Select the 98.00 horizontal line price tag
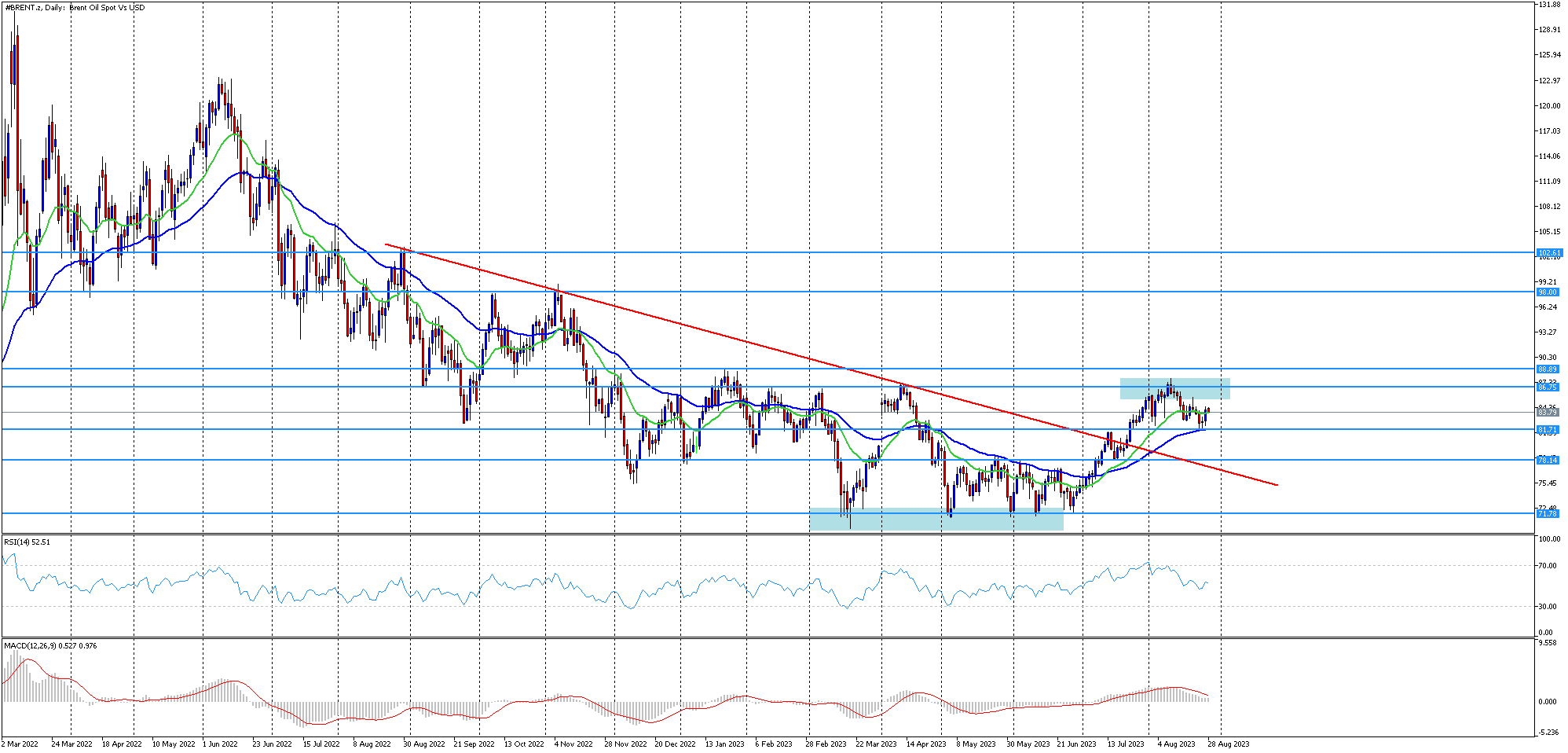 (x=1547, y=292)
